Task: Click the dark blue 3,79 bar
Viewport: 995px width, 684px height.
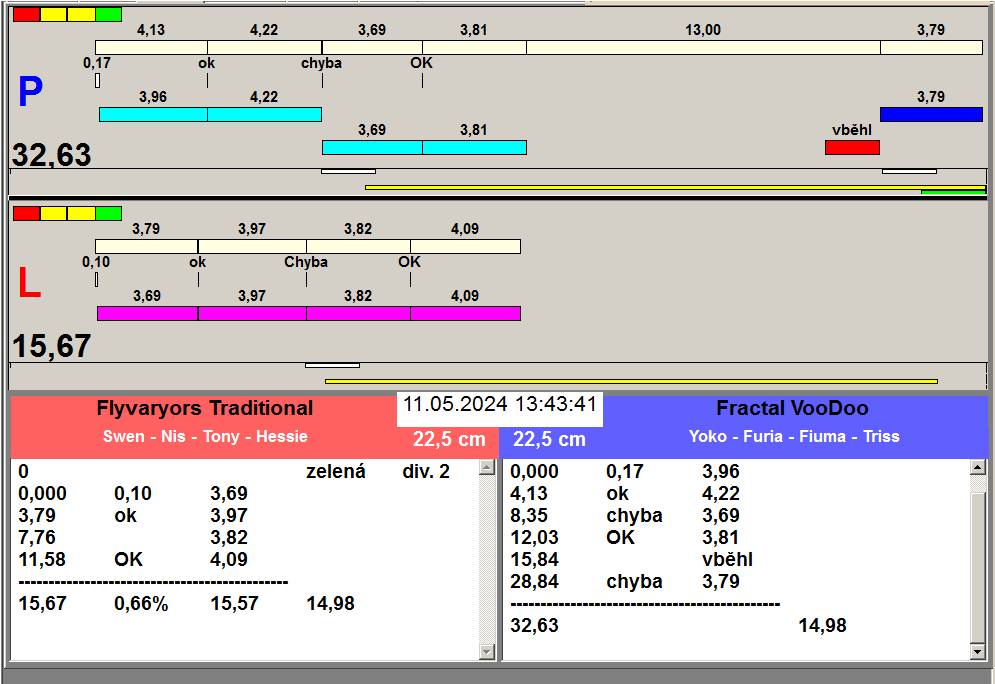Action: pyautogui.click(x=931, y=114)
